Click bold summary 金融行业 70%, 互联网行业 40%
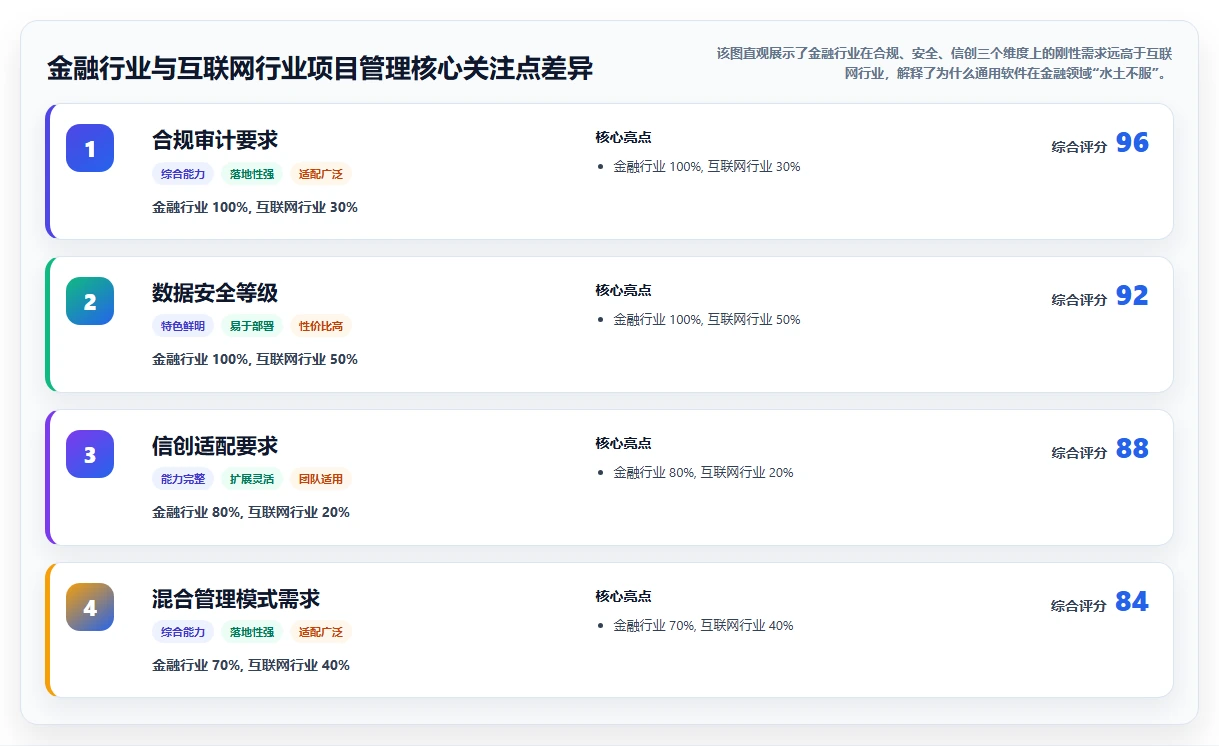Screen dimensions: 1219x746 (x=251, y=665)
